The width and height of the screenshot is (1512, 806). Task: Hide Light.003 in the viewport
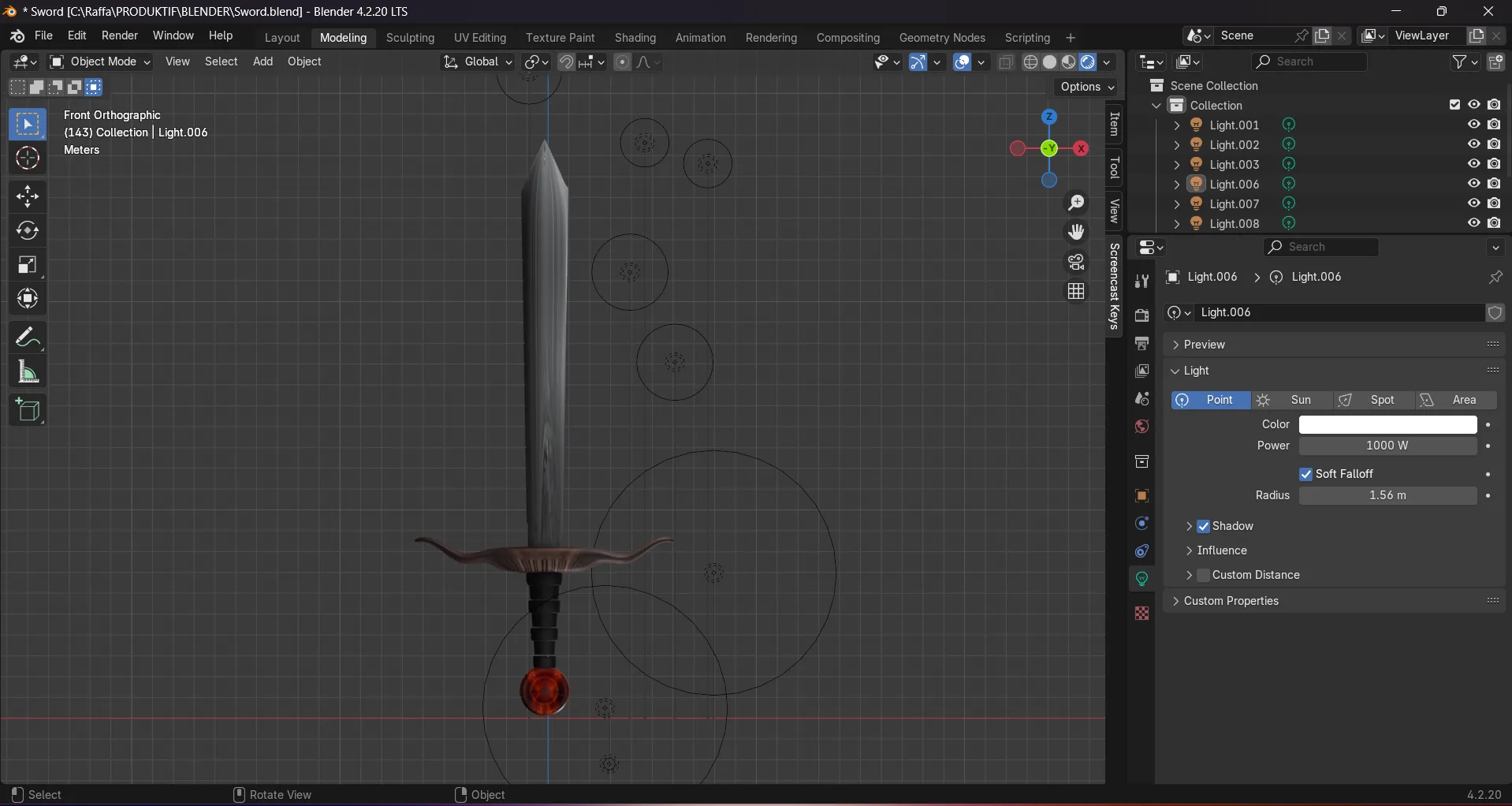(1473, 164)
